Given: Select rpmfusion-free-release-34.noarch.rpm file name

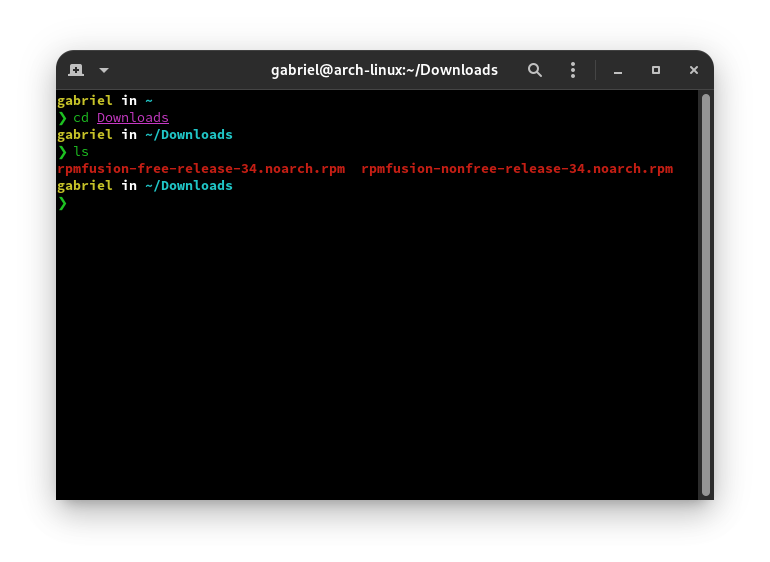Looking at the screenshot, I should (201, 169).
